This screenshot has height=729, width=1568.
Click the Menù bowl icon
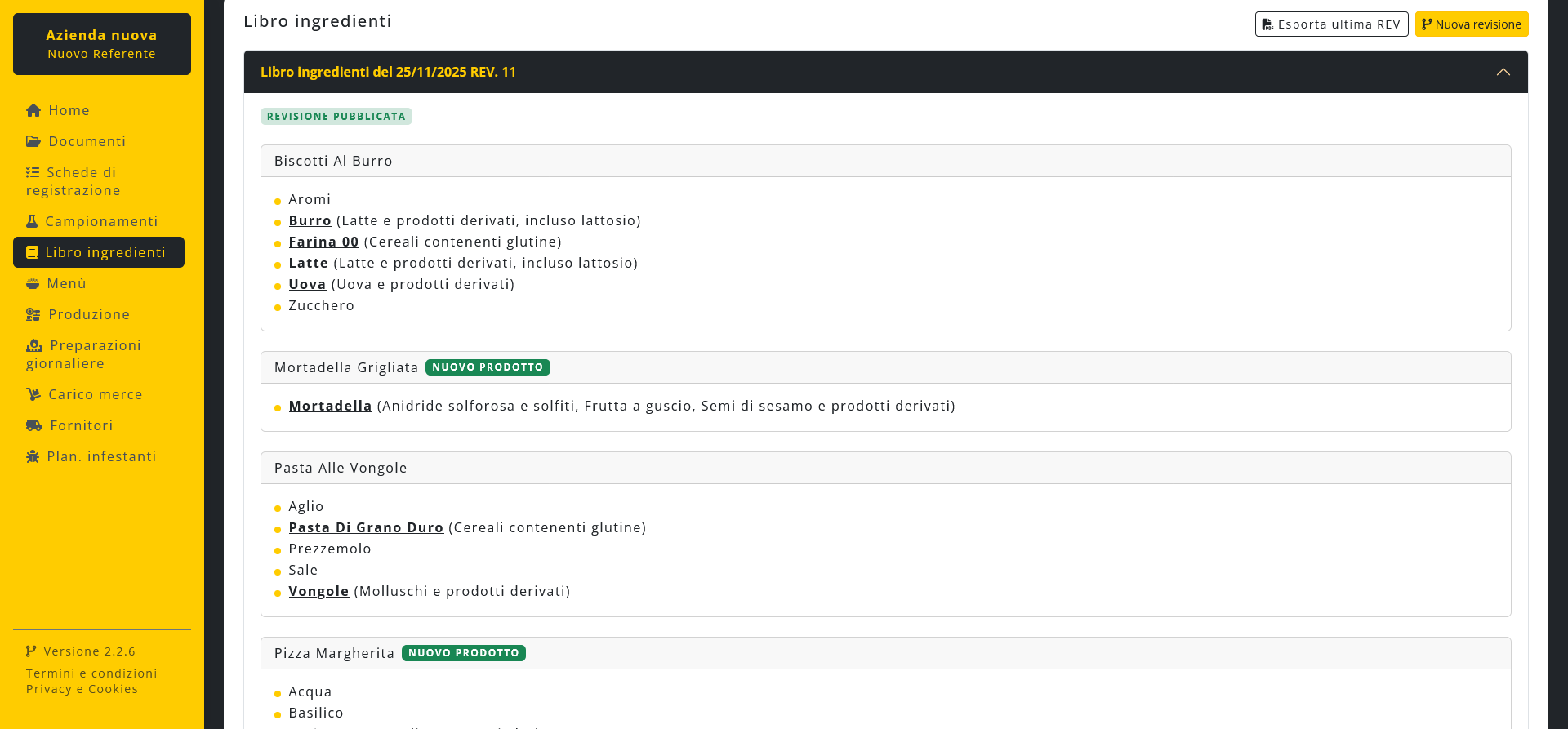tap(33, 283)
